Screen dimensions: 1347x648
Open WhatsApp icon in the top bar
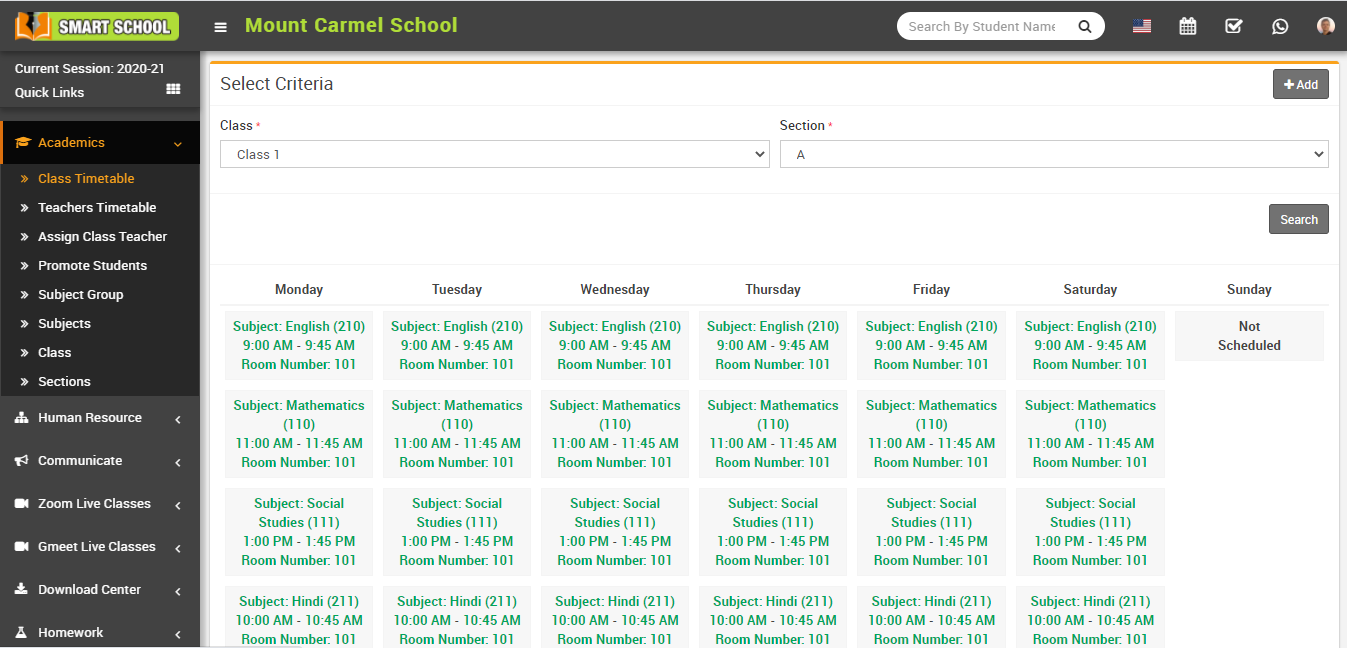(x=1280, y=25)
